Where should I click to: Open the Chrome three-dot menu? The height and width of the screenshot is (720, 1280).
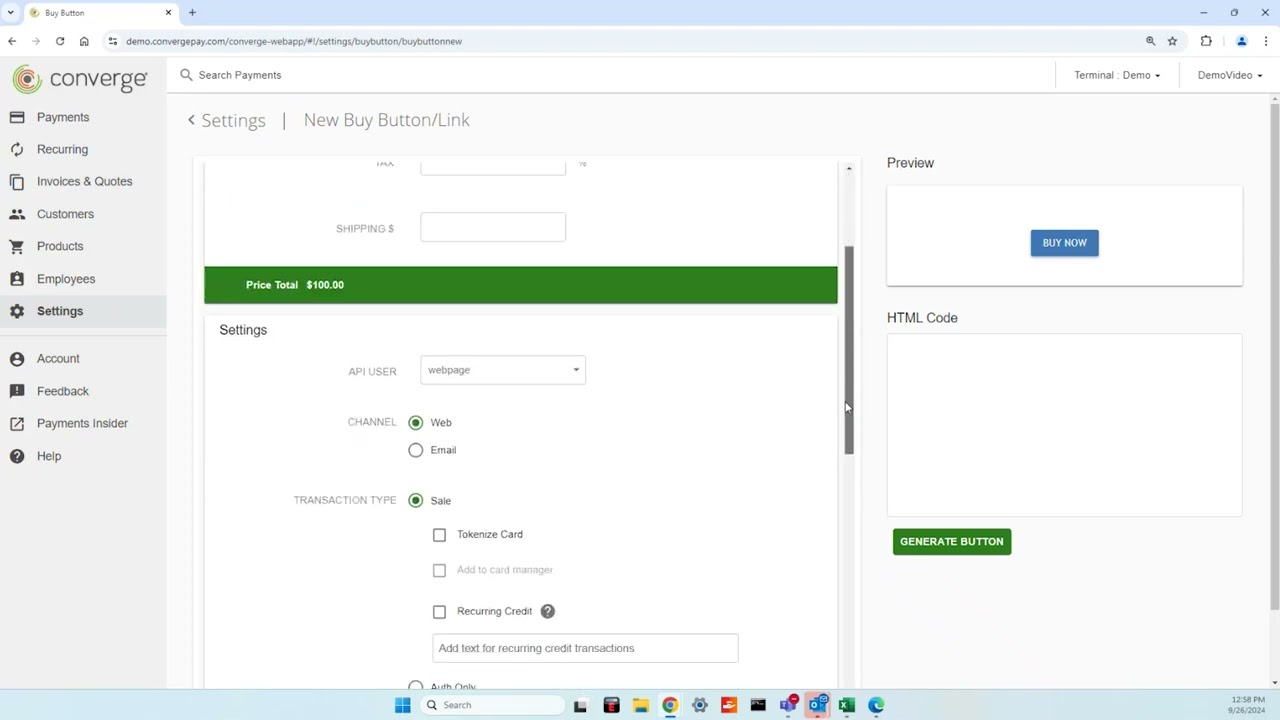1266,41
